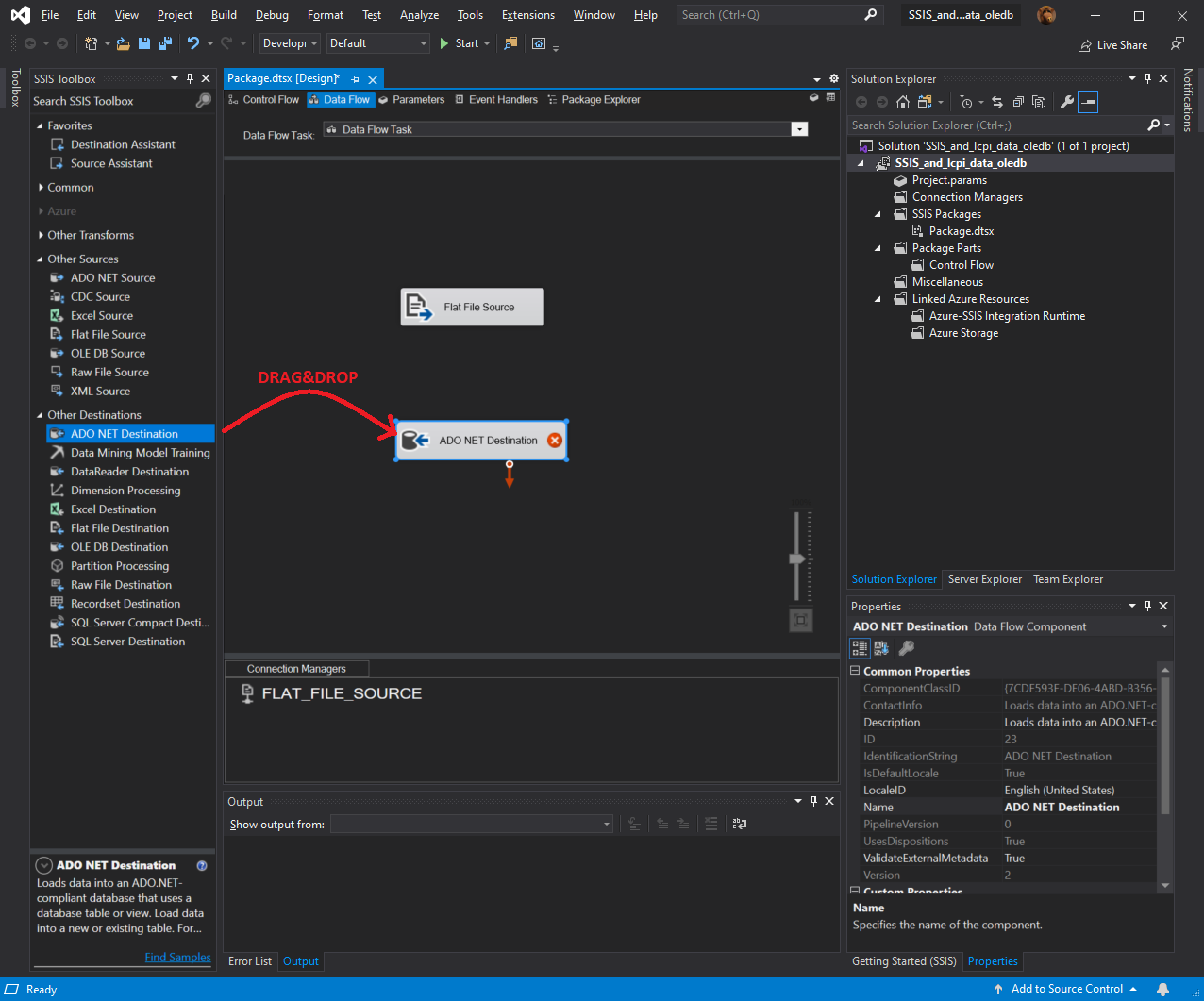
Task: Click the Search Solution Explorer field
Action: tap(996, 125)
